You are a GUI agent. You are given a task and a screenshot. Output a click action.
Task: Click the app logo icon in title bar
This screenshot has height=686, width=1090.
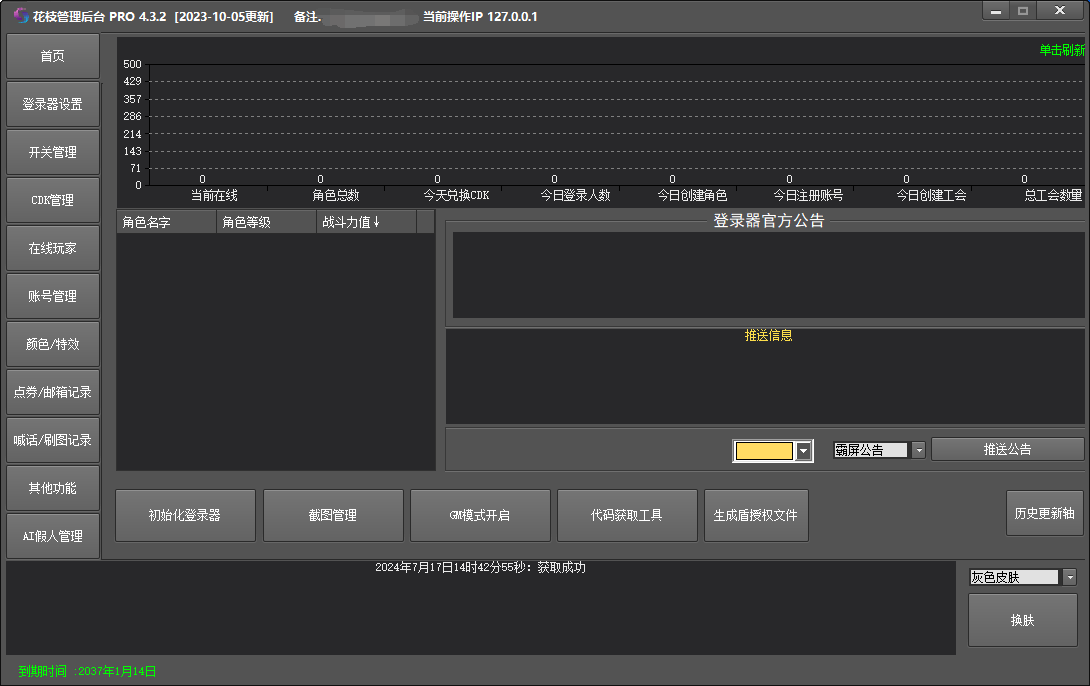click(21, 16)
